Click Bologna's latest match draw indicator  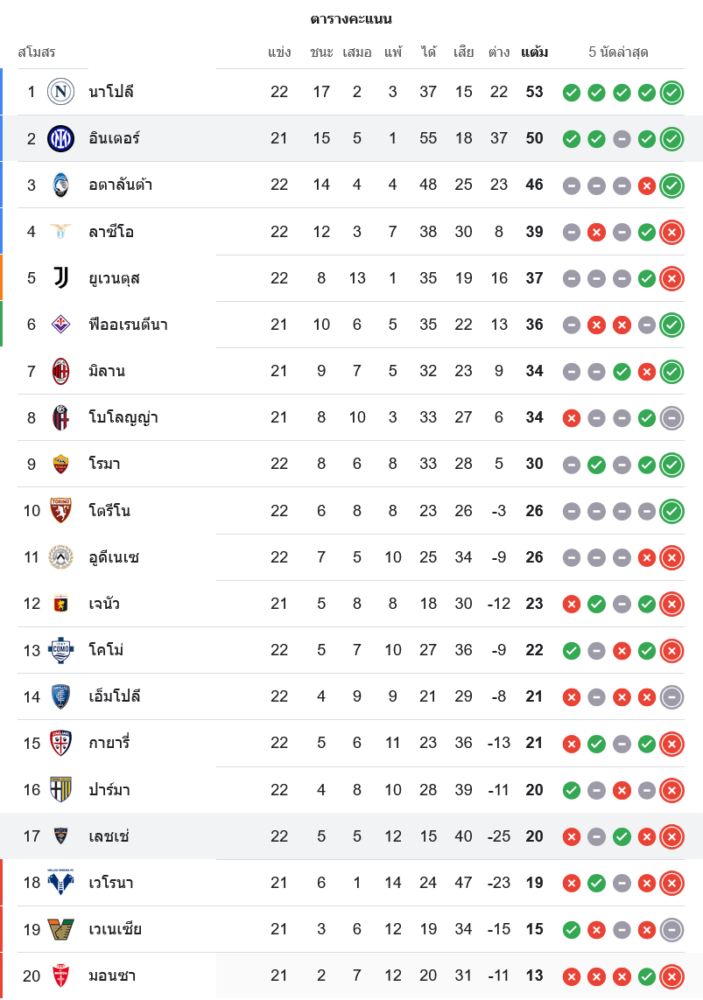(x=672, y=418)
